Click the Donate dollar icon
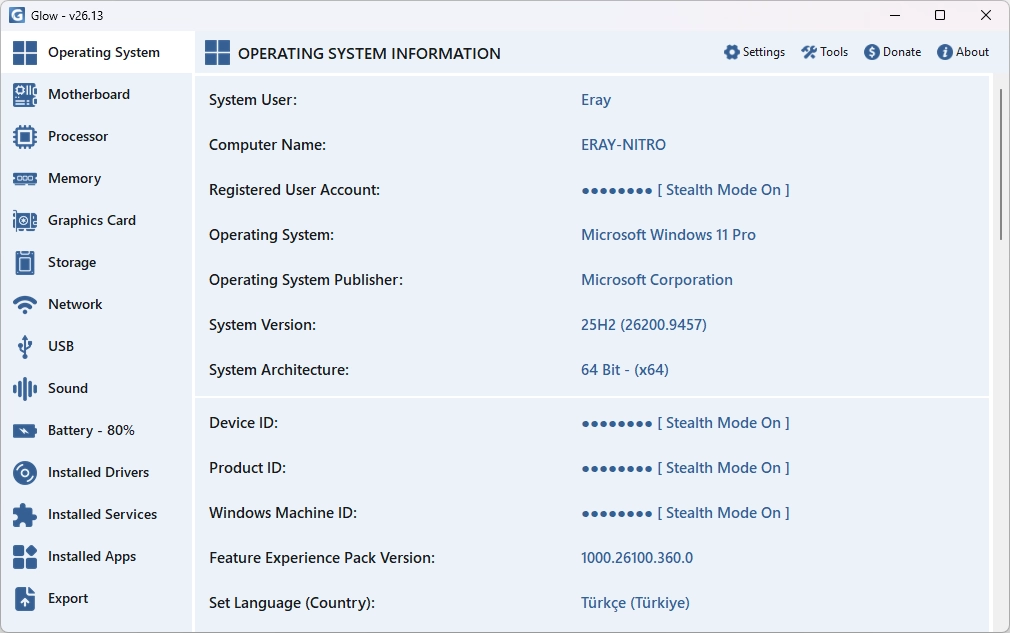 coord(872,52)
